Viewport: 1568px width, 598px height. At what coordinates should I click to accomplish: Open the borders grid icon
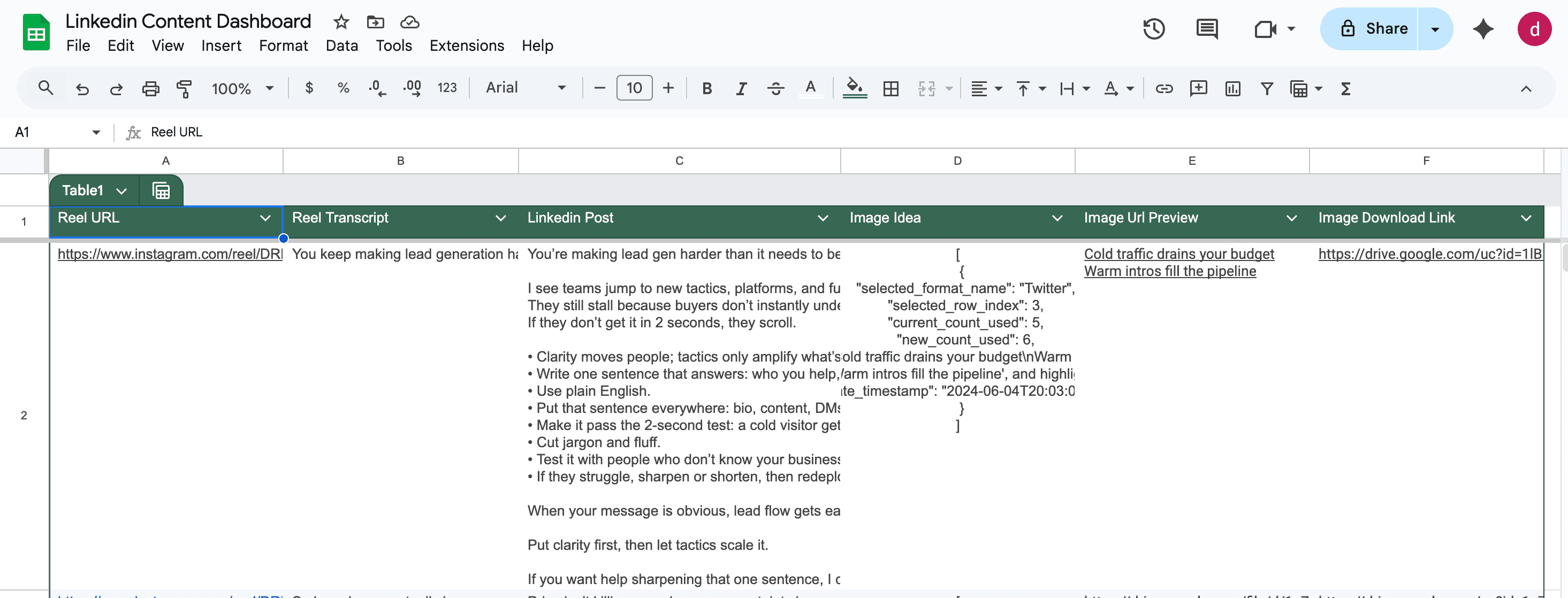890,89
